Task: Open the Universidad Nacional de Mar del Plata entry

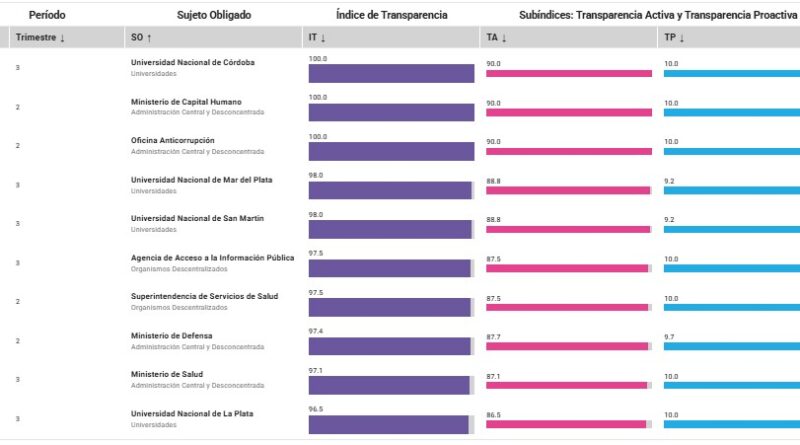Action: (x=201, y=180)
